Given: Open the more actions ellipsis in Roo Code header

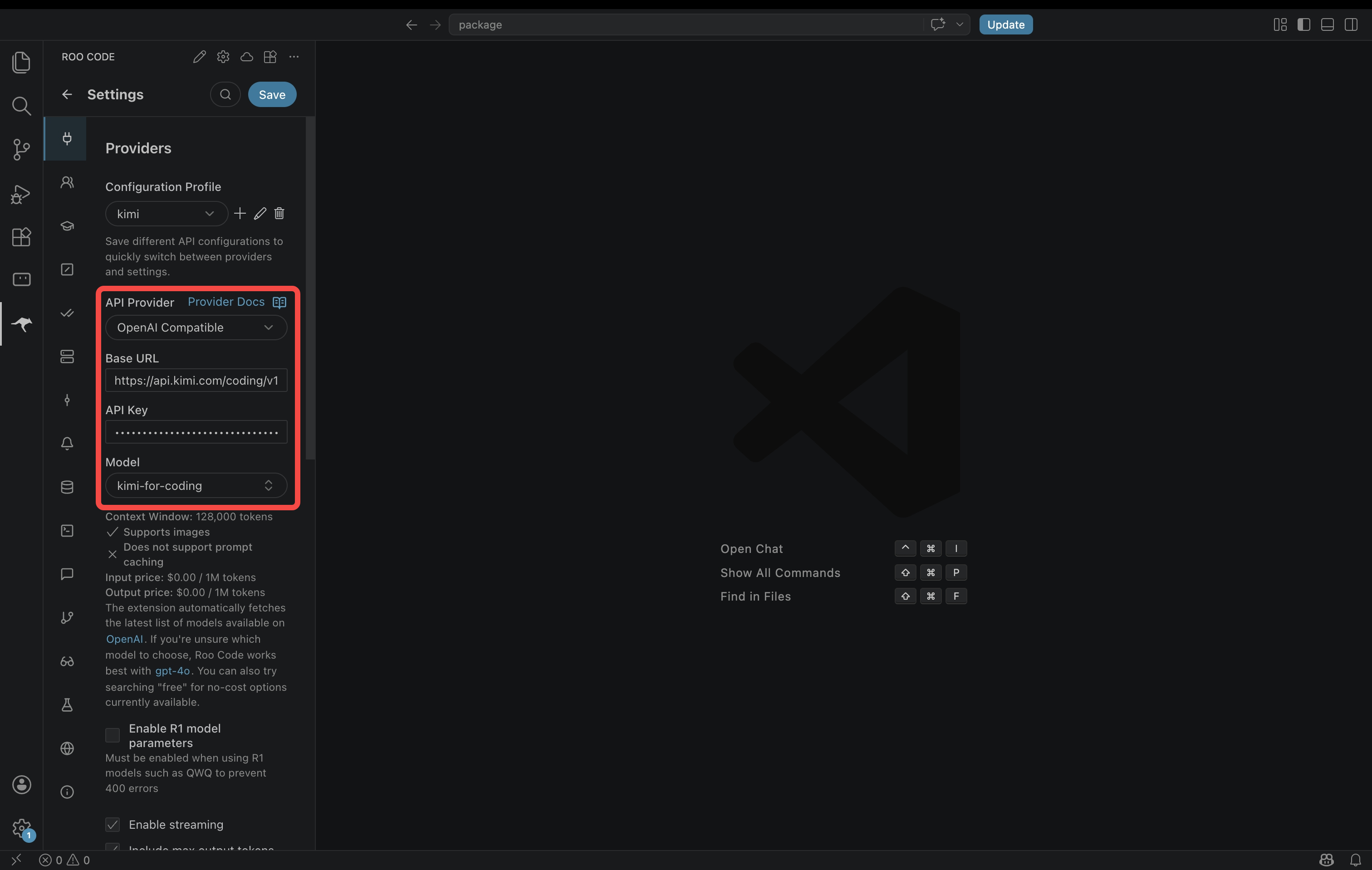Looking at the screenshot, I should (x=294, y=56).
